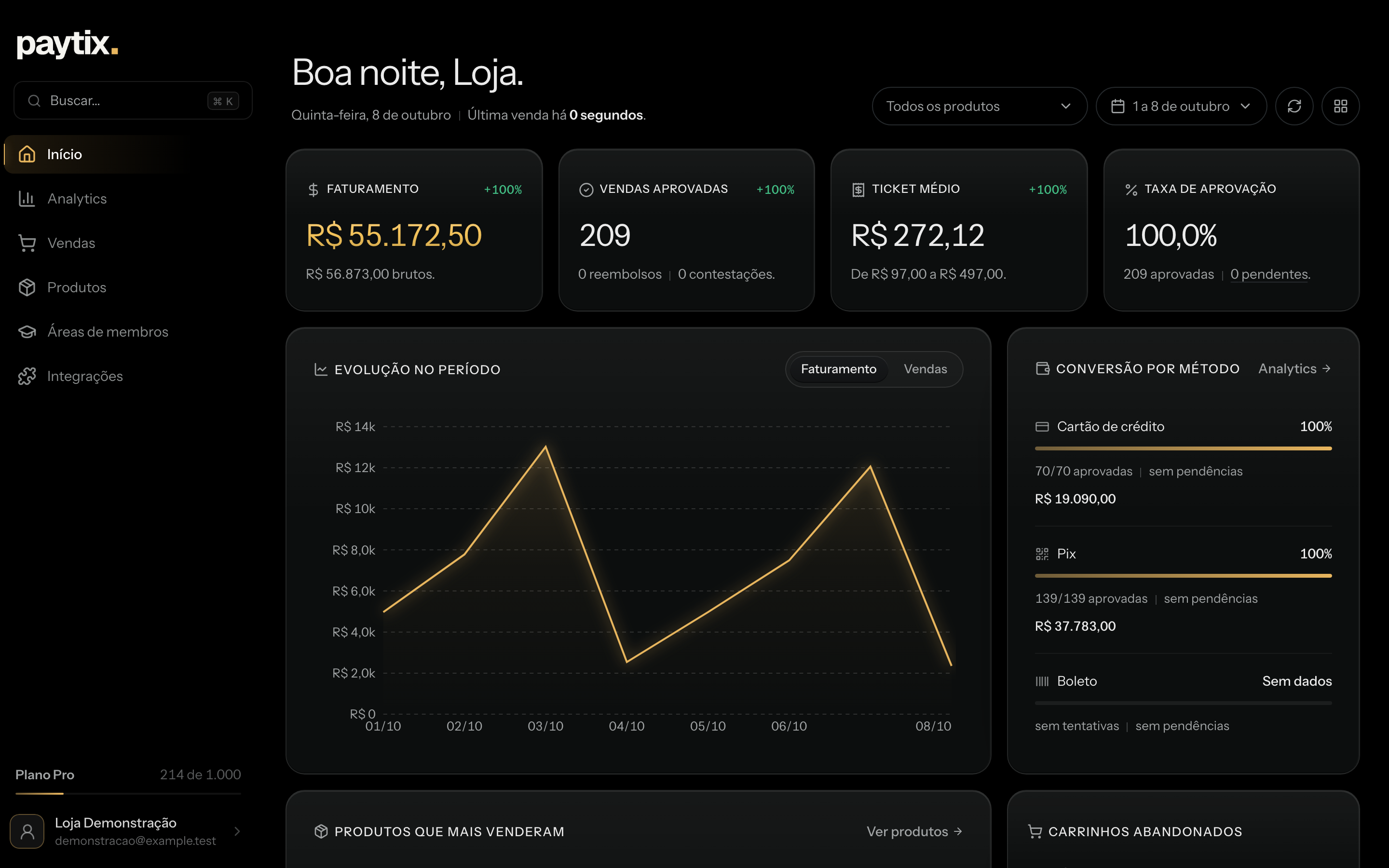Screen dimensions: 1389x868
Task: Click the 0 pendentes link
Action: [1269, 274]
